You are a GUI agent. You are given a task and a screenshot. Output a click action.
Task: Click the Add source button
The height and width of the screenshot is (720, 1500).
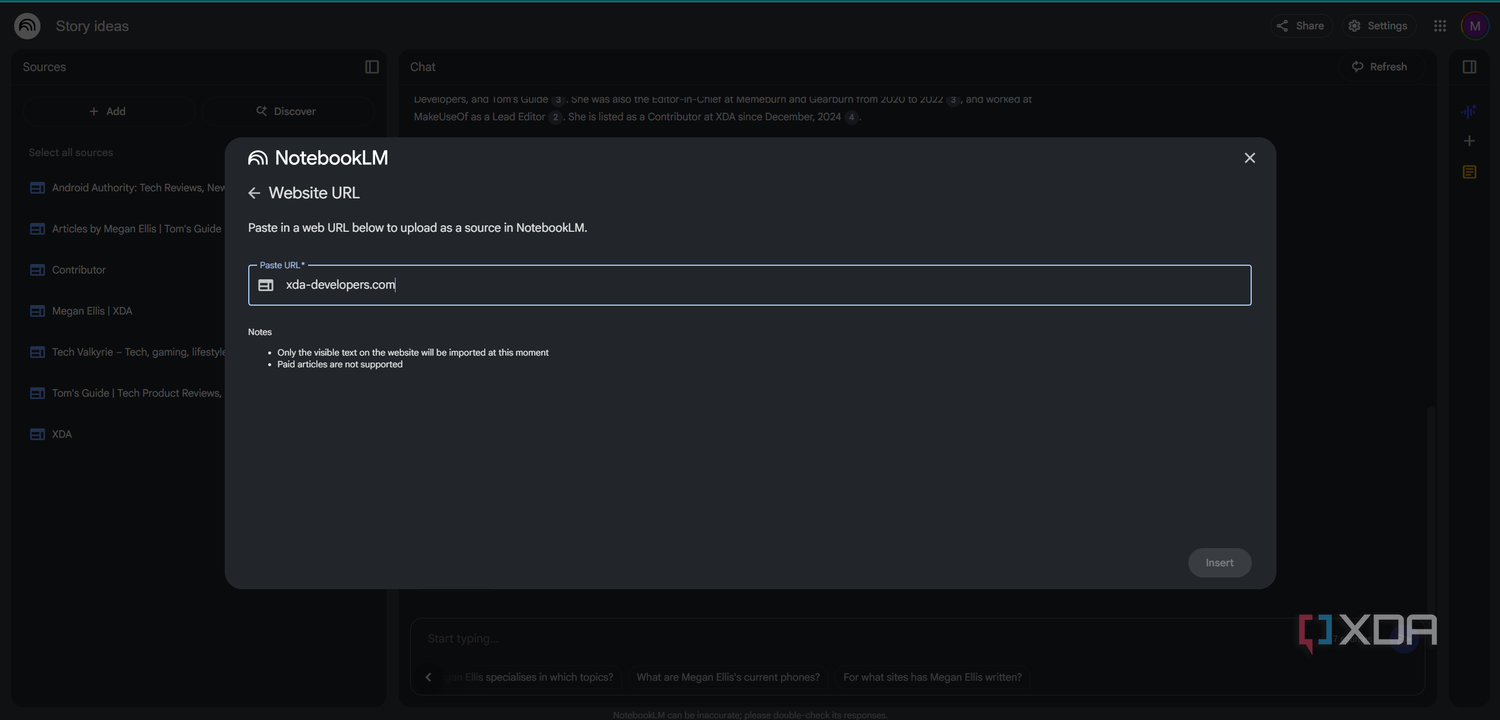click(107, 111)
